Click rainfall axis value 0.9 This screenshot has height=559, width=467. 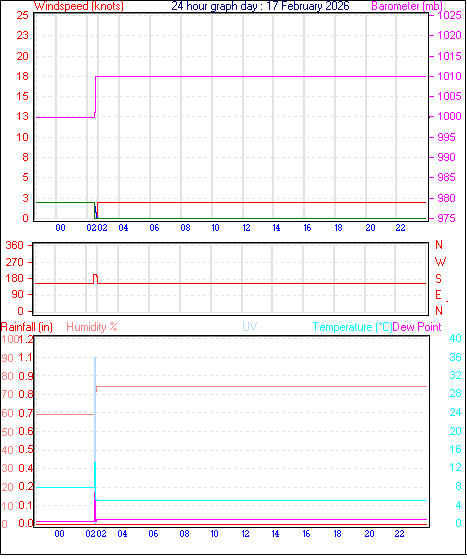point(25,376)
